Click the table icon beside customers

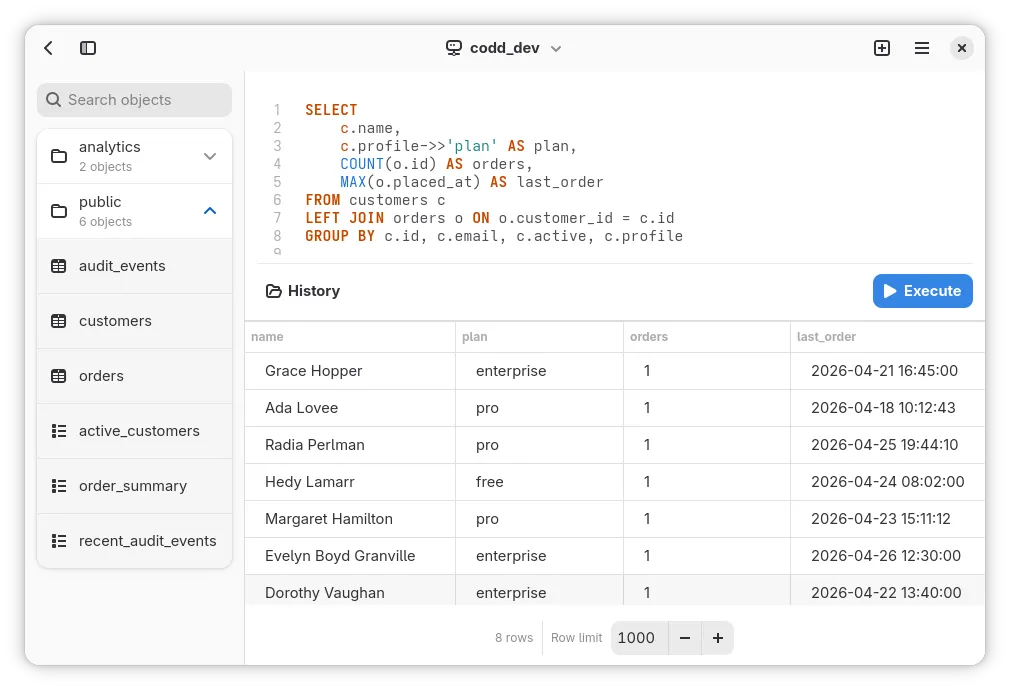(x=59, y=321)
